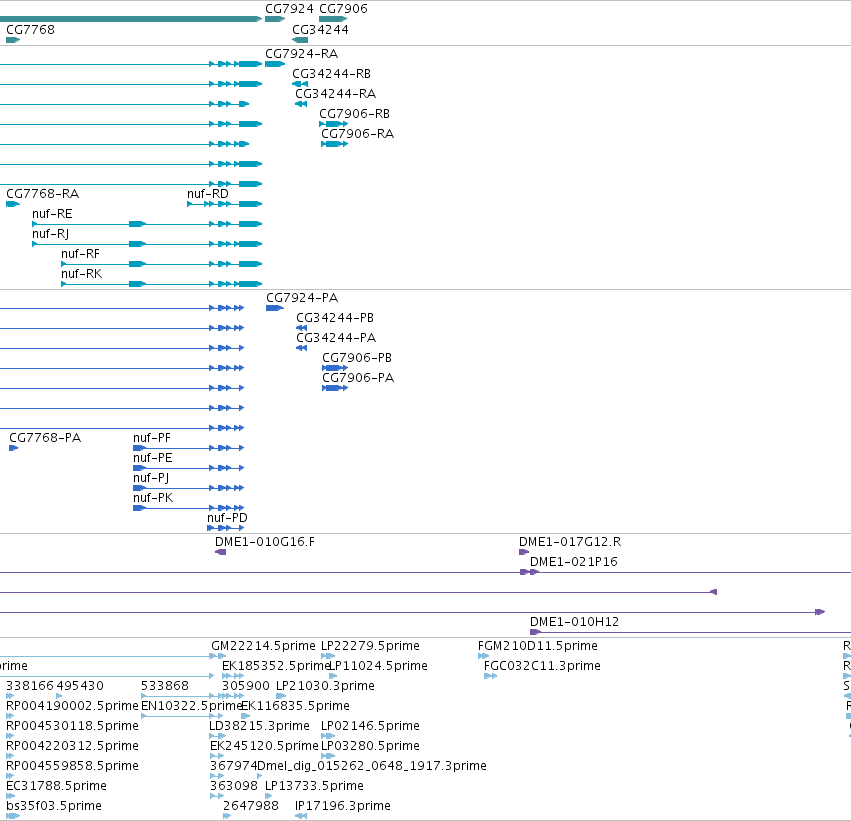The height and width of the screenshot is (821, 851).
Task: Click the nuf-PF protein label
Action: [152, 438]
